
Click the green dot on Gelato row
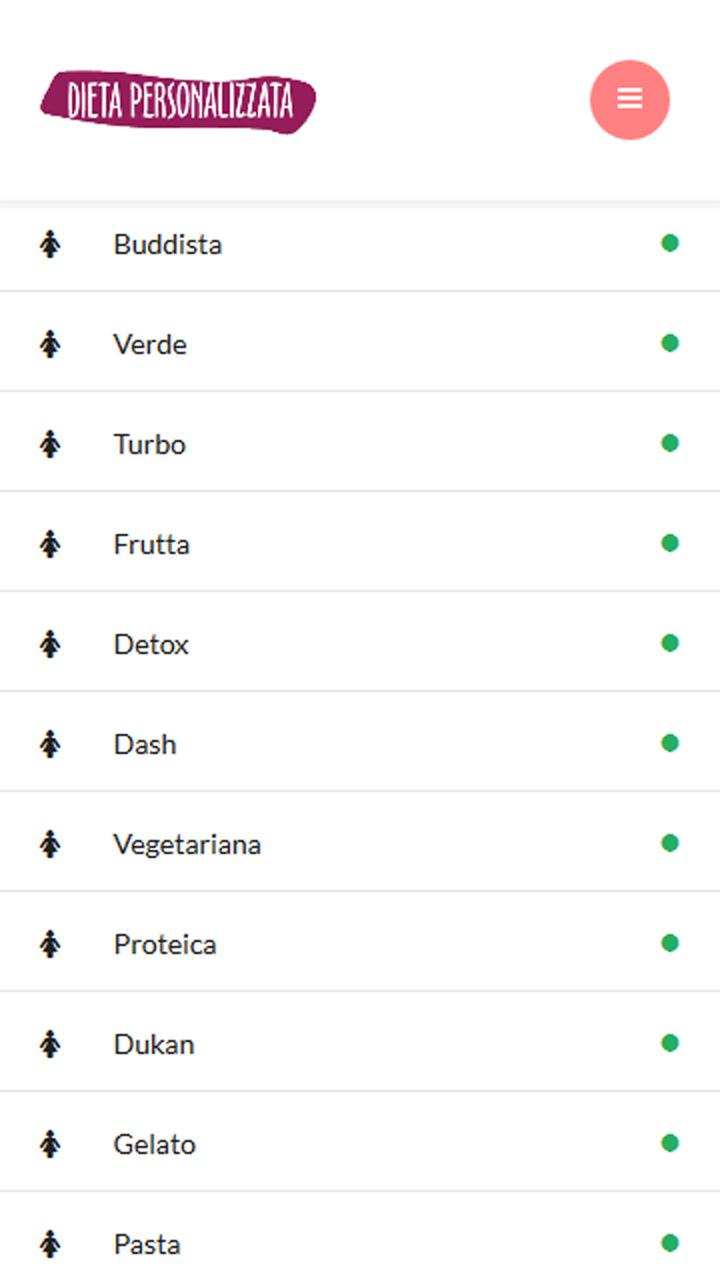(x=670, y=1143)
